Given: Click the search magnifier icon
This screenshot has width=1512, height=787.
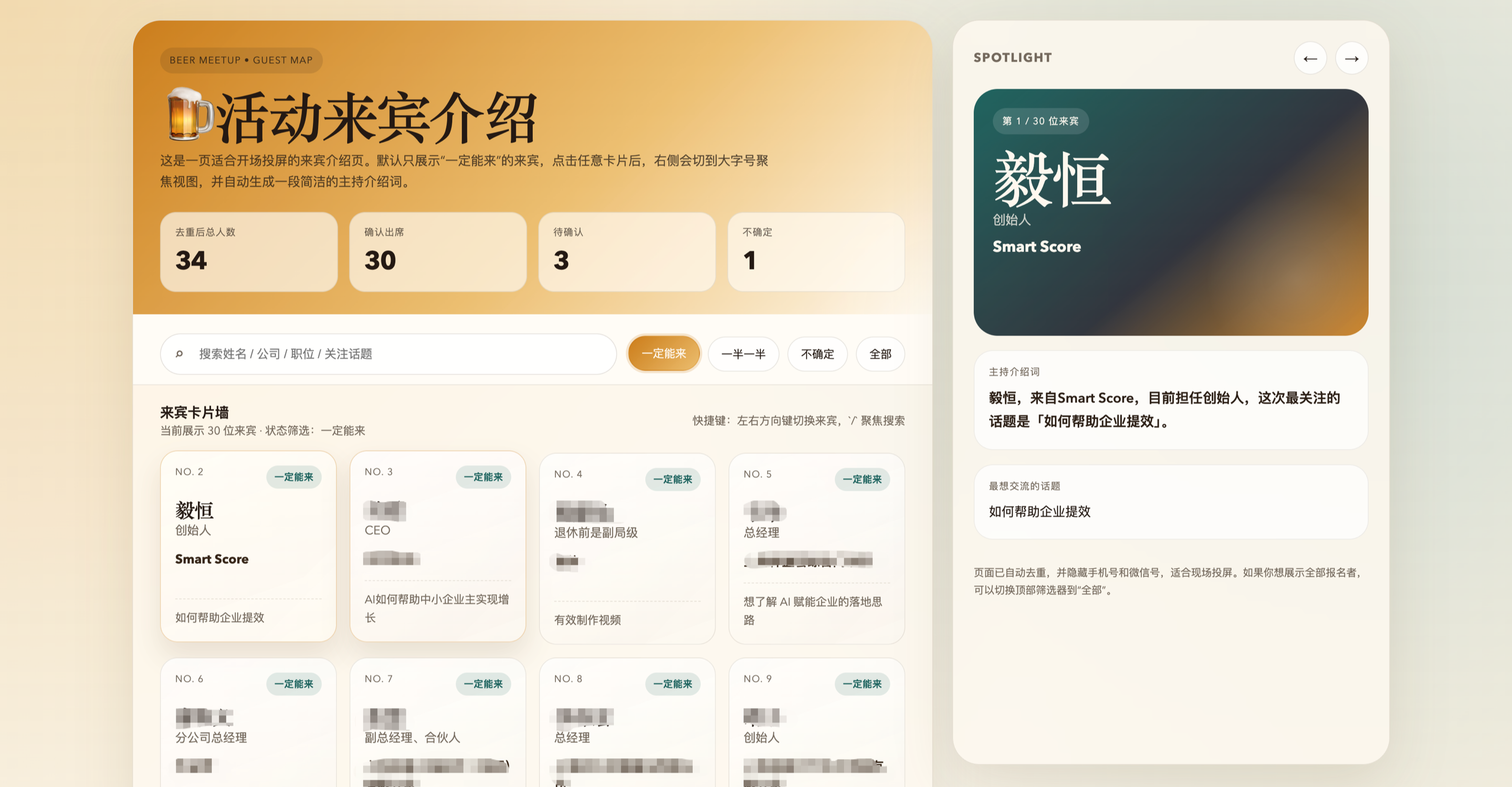Looking at the screenshot, I should [x=179, y=354].
